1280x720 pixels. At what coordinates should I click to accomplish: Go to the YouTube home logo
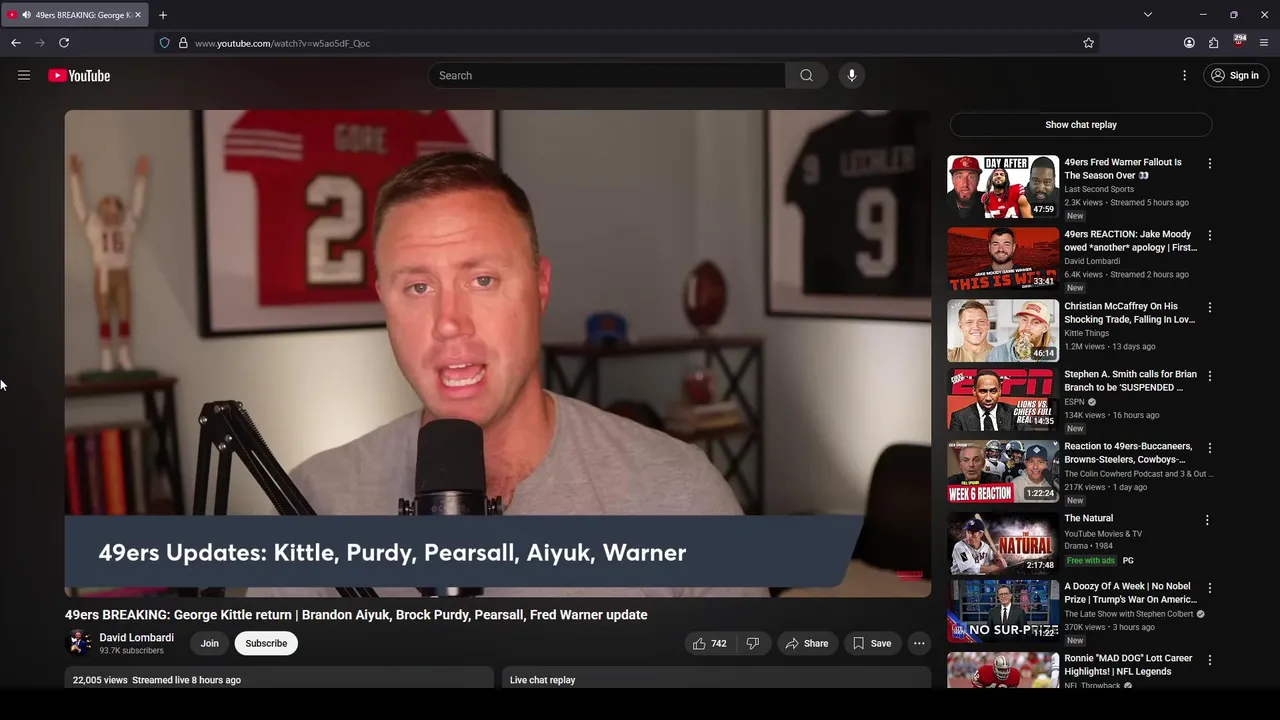click(x=79, y=75)
